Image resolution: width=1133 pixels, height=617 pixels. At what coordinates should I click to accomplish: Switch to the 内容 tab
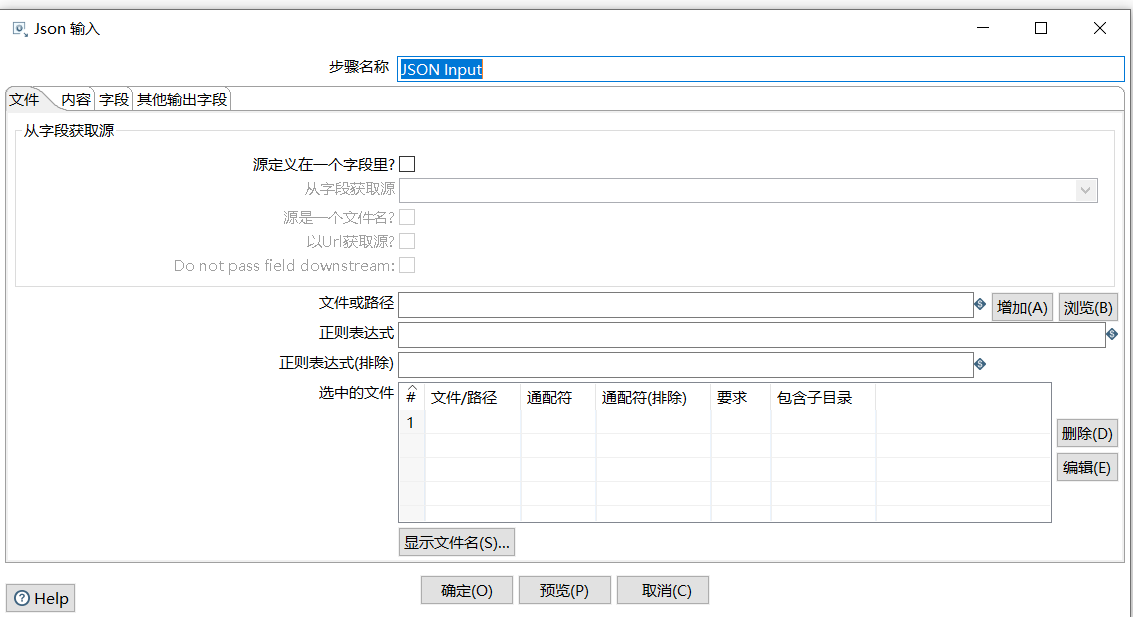[76, 99]
